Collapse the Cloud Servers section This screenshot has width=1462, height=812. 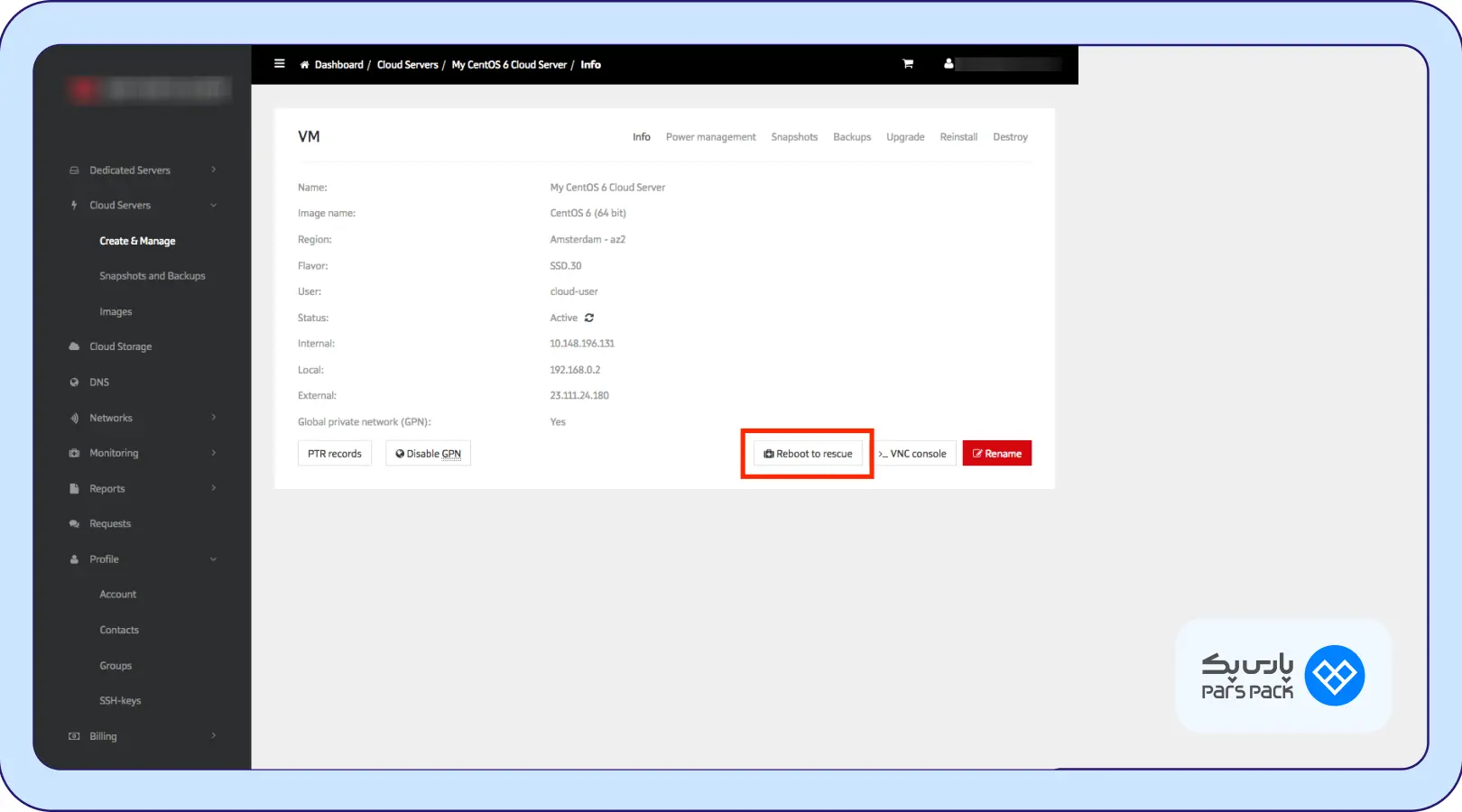[x=214, y=206]
